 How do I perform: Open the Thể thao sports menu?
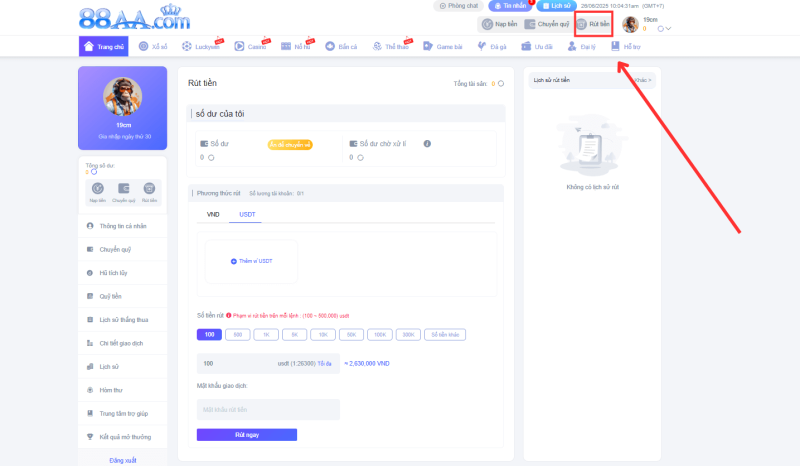tap(391, 46)
